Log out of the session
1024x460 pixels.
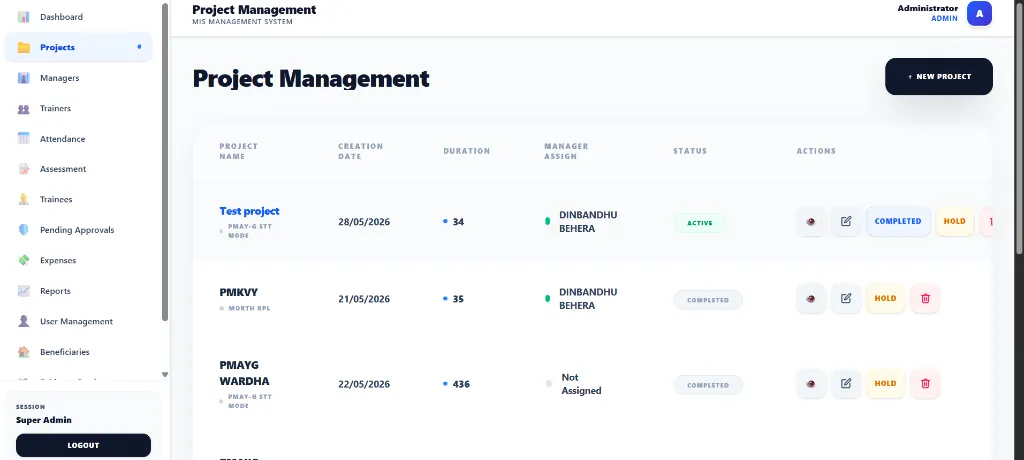point(84,445)
